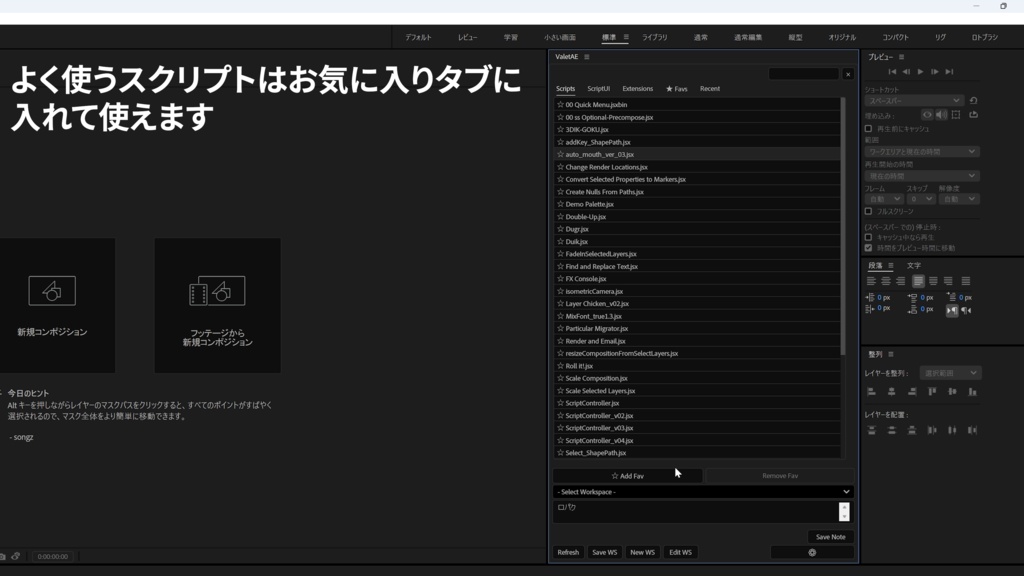Select center text alignment in the 段落 panel
The width and height of the screenshot is (1024, 576).
pos(884,281)
